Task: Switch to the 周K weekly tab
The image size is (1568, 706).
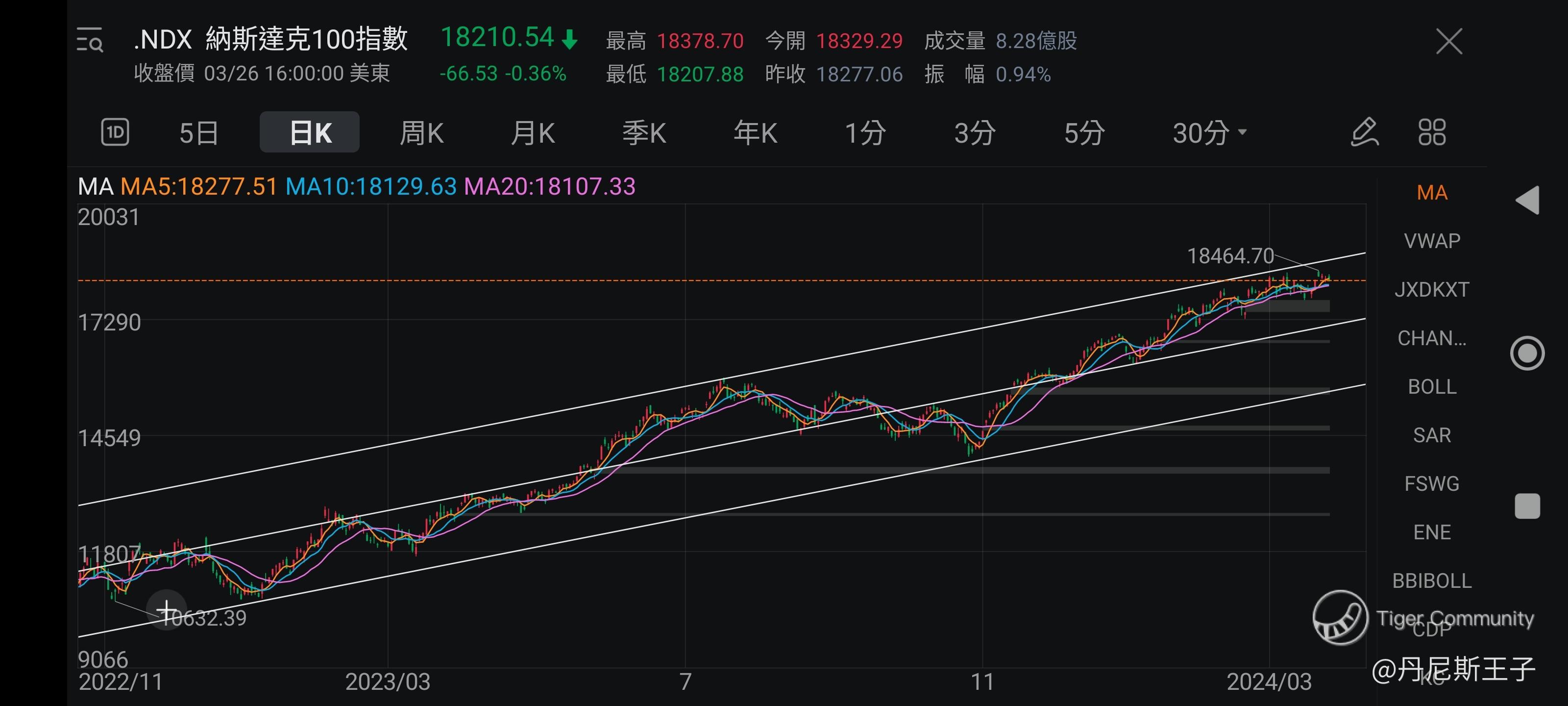Action: click(x=421, y=132)
